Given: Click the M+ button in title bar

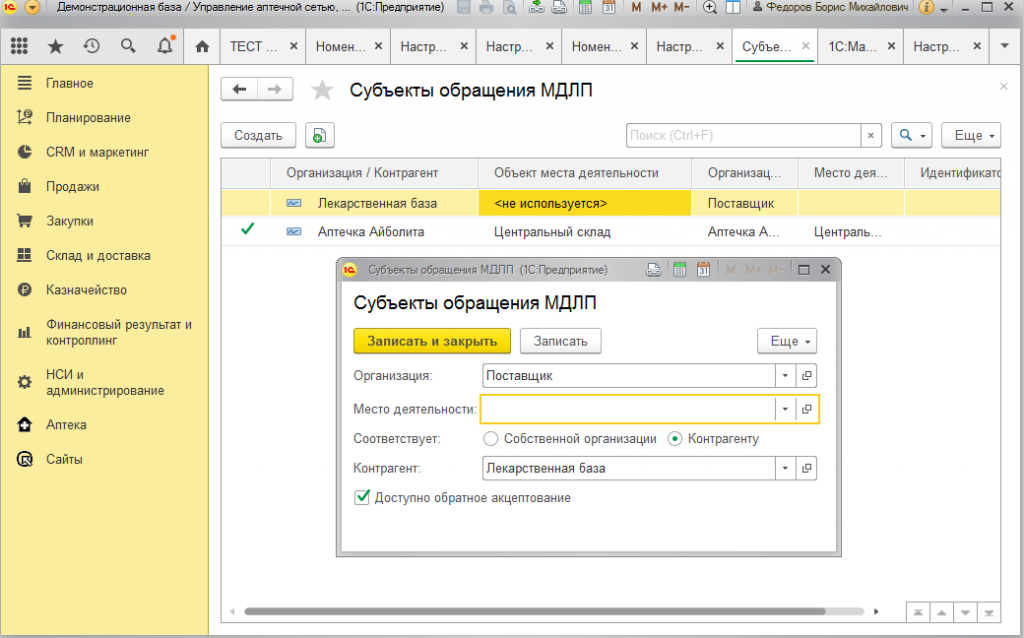Looking at the screenshot, I should coord(658,8).
